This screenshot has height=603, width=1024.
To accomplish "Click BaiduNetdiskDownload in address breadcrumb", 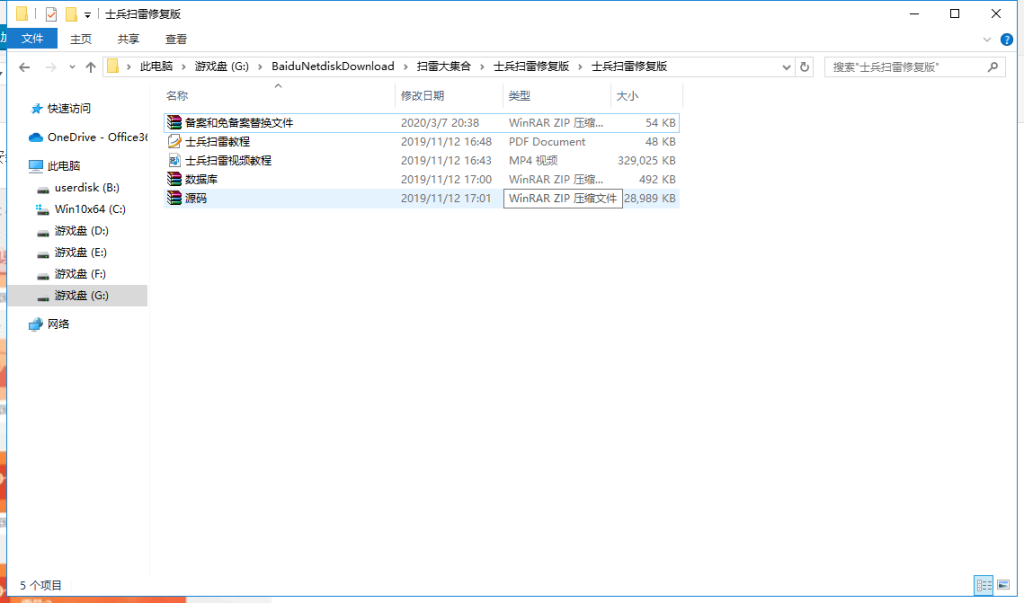I will tap(333, 67).
